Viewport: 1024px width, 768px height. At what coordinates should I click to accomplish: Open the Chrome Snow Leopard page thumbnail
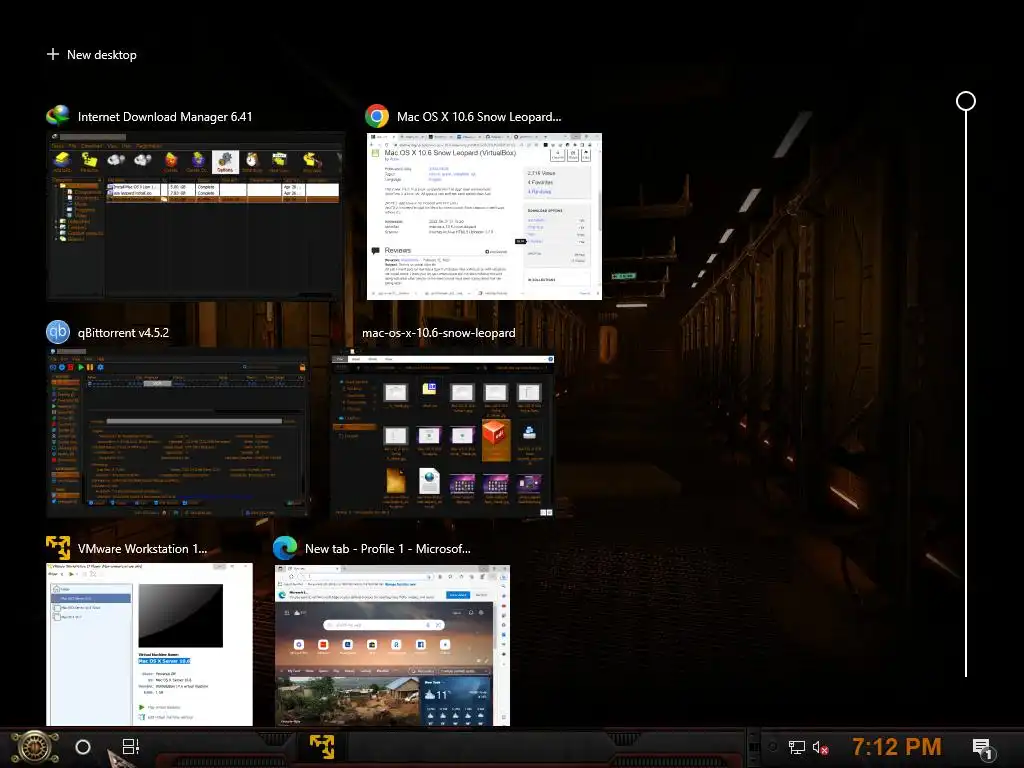[484, 216]
